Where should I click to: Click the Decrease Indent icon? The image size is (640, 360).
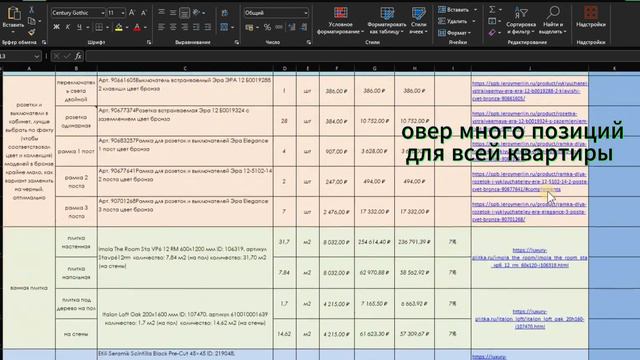click(196, 27)
